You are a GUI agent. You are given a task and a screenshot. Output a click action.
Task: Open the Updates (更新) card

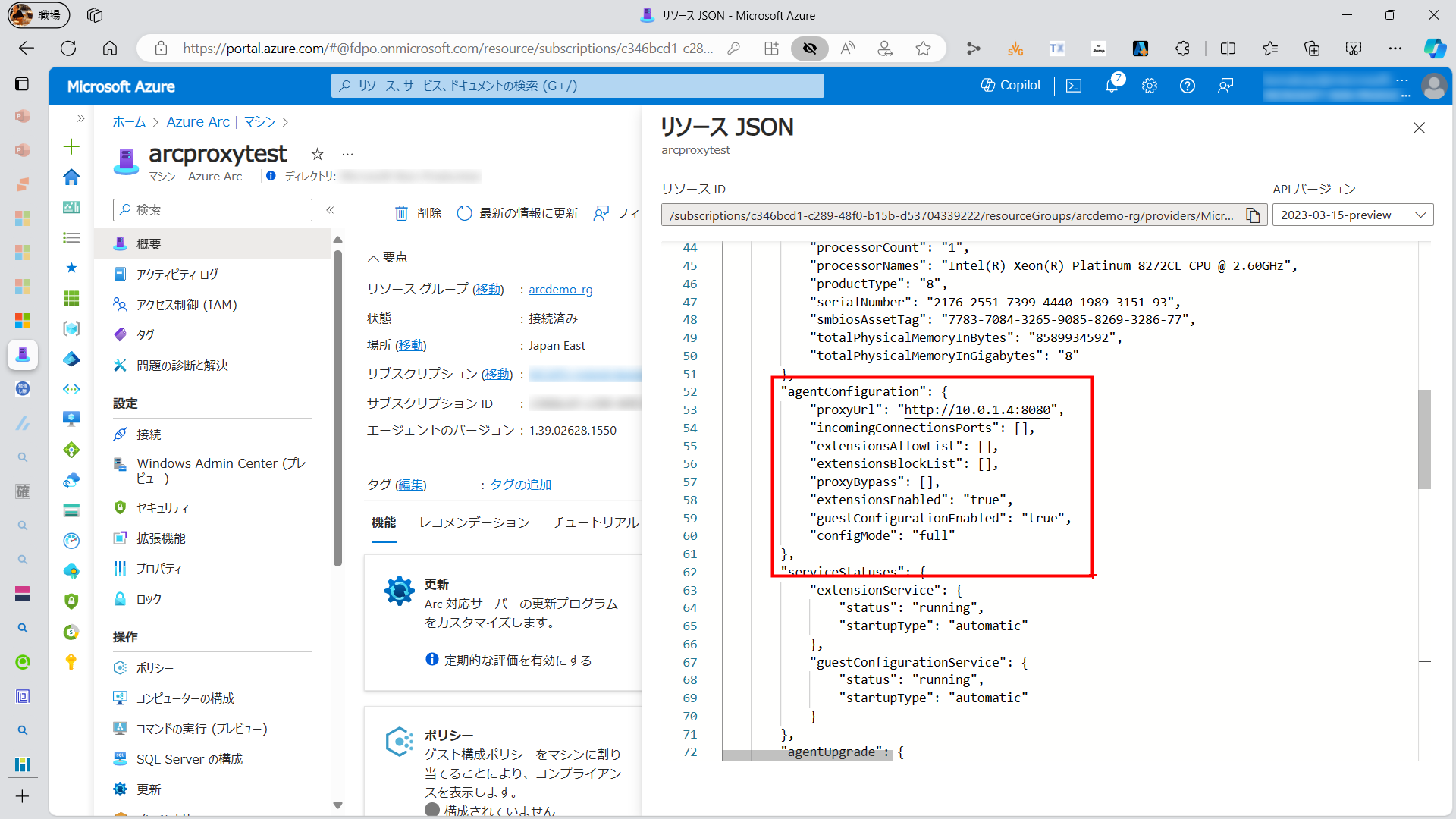[504, 623]
